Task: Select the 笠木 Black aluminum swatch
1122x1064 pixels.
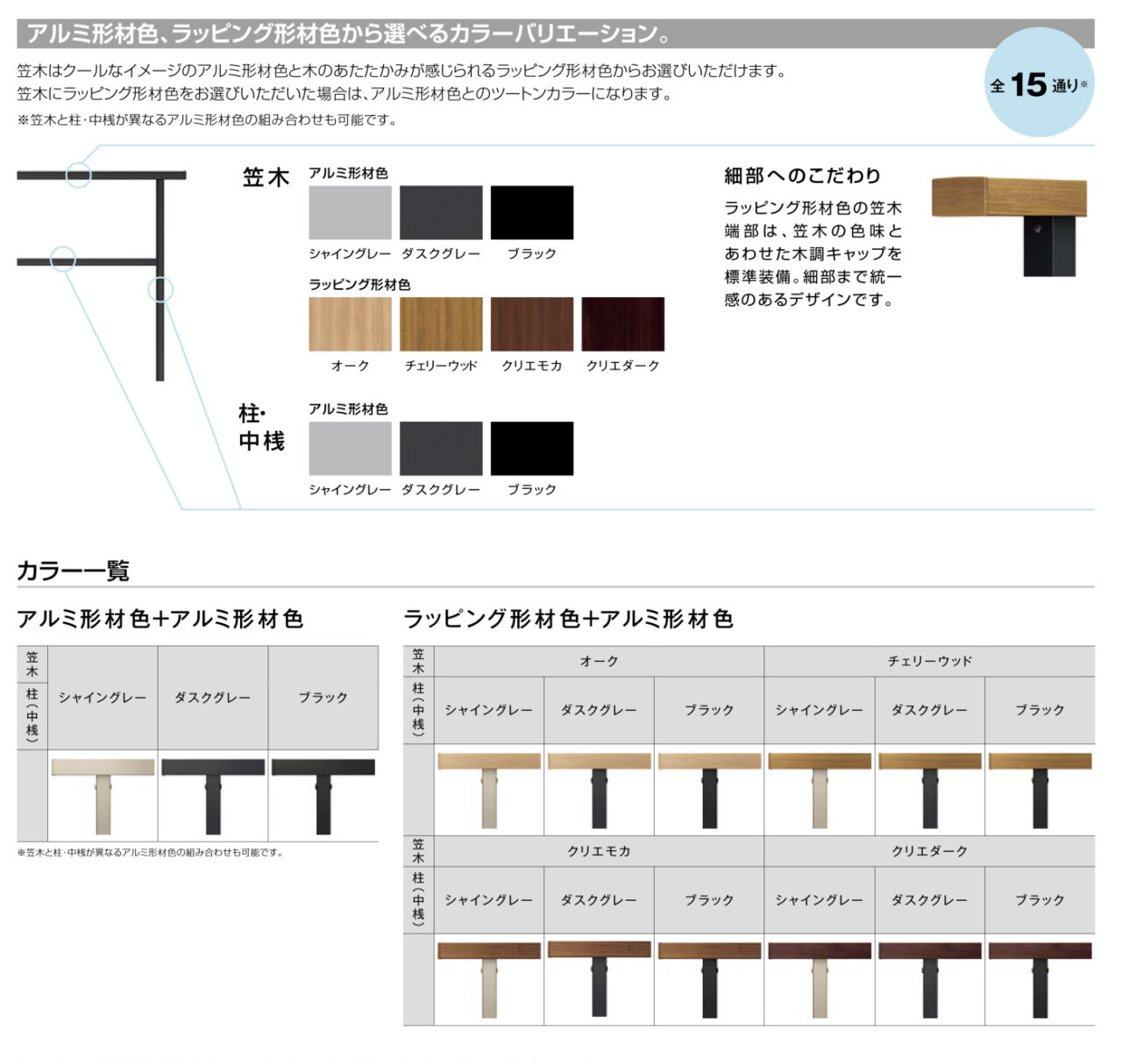Action: pyautogui.click(x=531, y=212)
